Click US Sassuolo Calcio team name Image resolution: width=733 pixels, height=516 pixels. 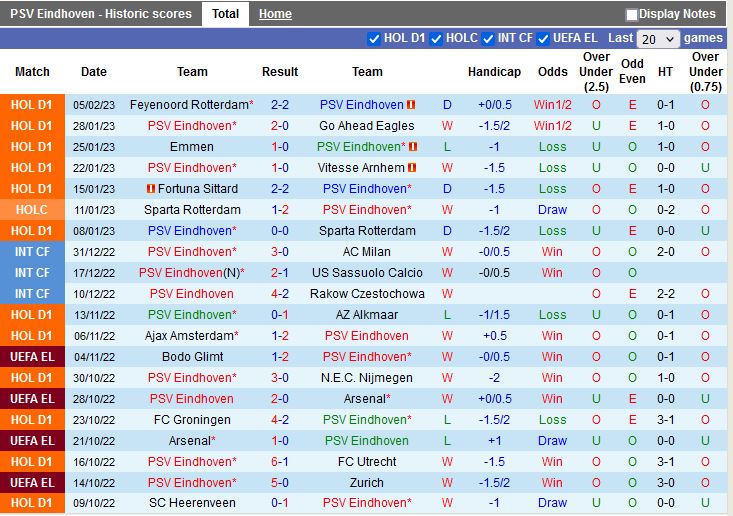pyautogui.click(x=367, y=273)
